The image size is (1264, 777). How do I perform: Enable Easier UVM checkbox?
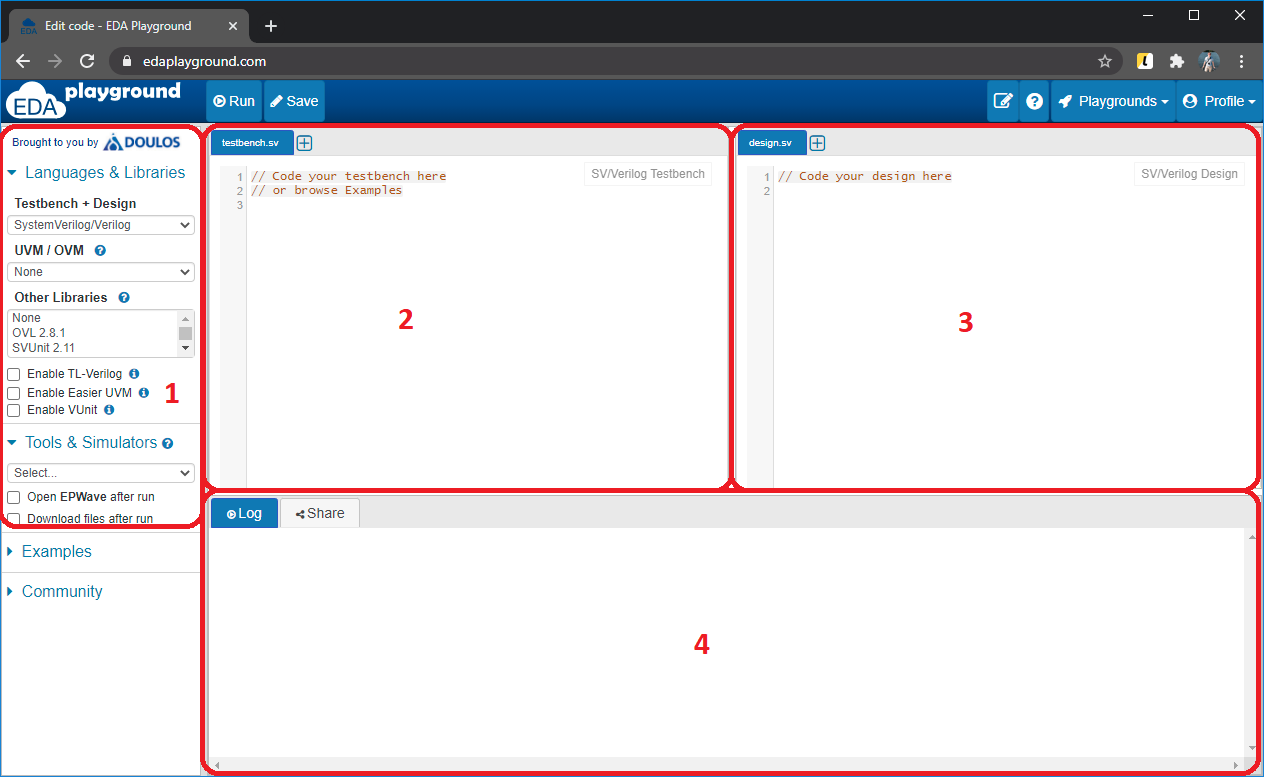coord(14,393)
